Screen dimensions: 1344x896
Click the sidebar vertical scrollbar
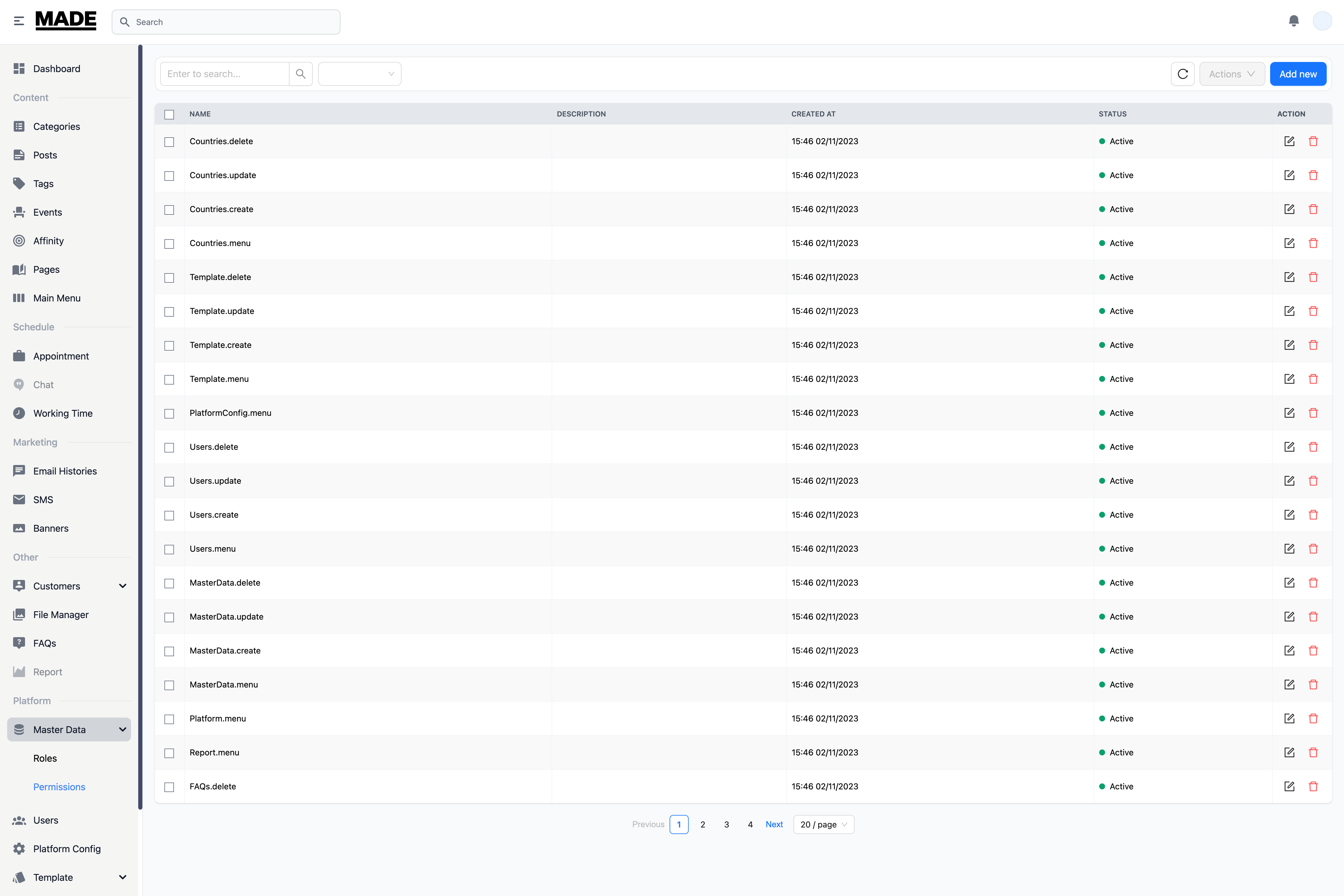point(140,427)
